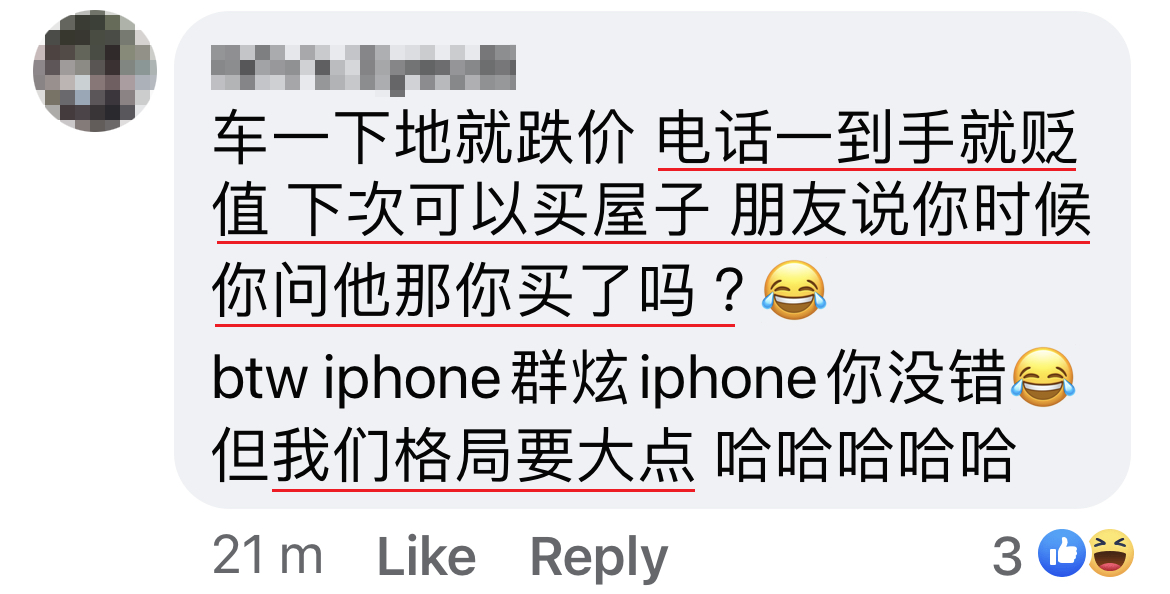Screen dimensions: 1170x594
Task: Open the commenter's pixelated profile picture
Action: tap(95, 71)
